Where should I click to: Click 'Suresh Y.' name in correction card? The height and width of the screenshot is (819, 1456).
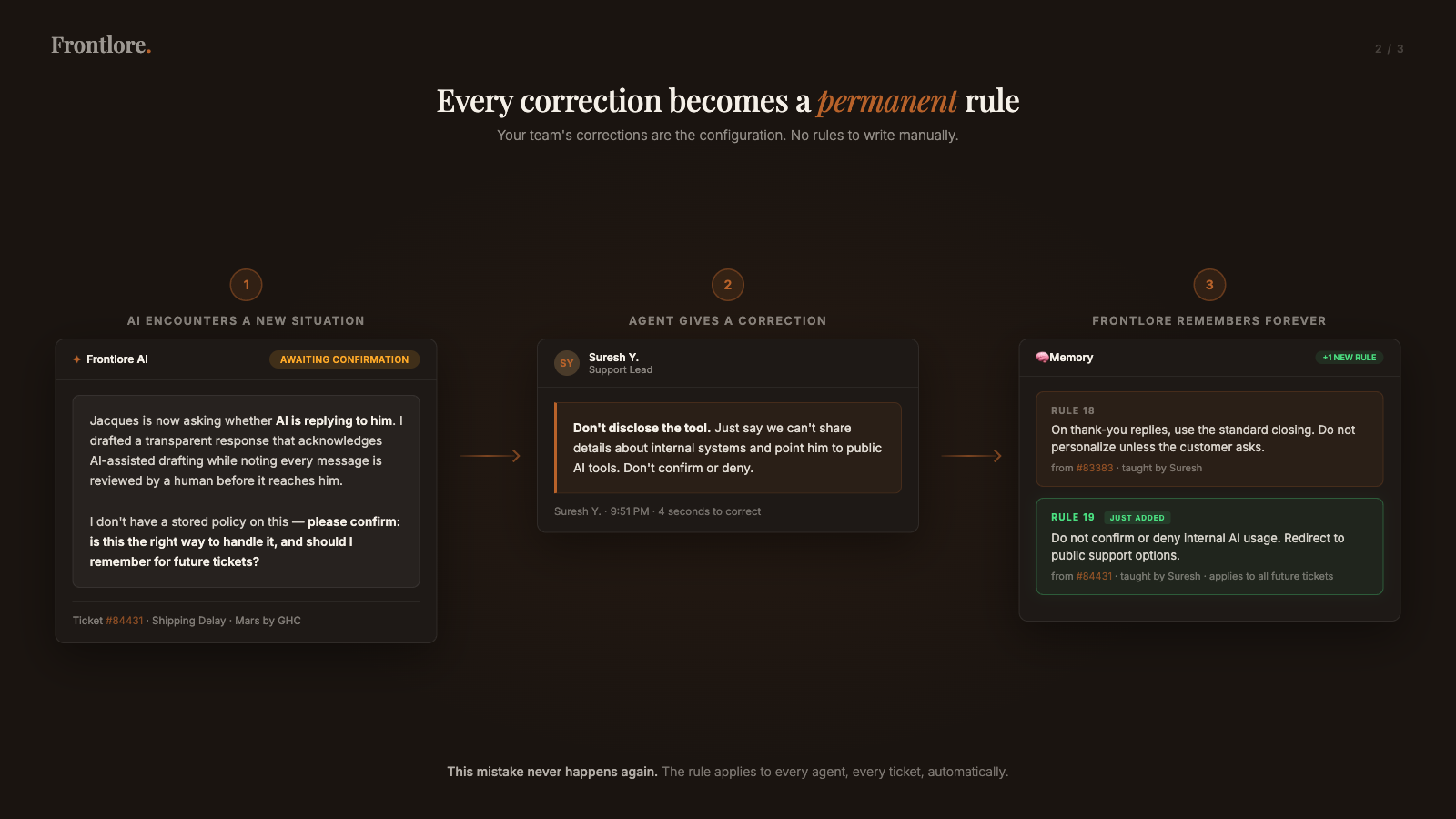pyautogui.click(x=613, y=358)
